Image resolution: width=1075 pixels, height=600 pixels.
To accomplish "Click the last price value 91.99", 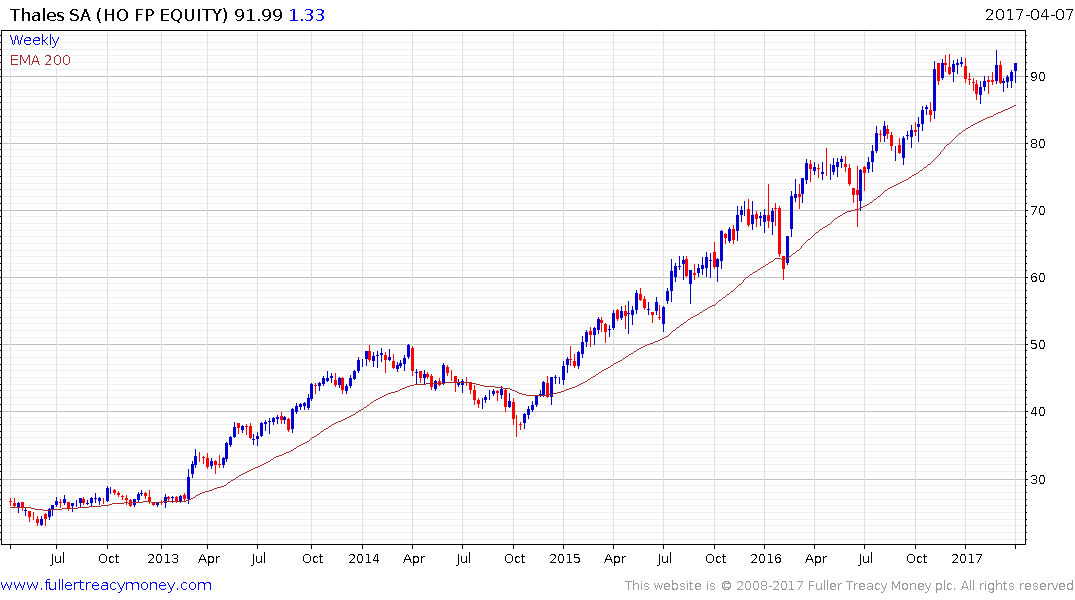I will (x=258, y=15).
